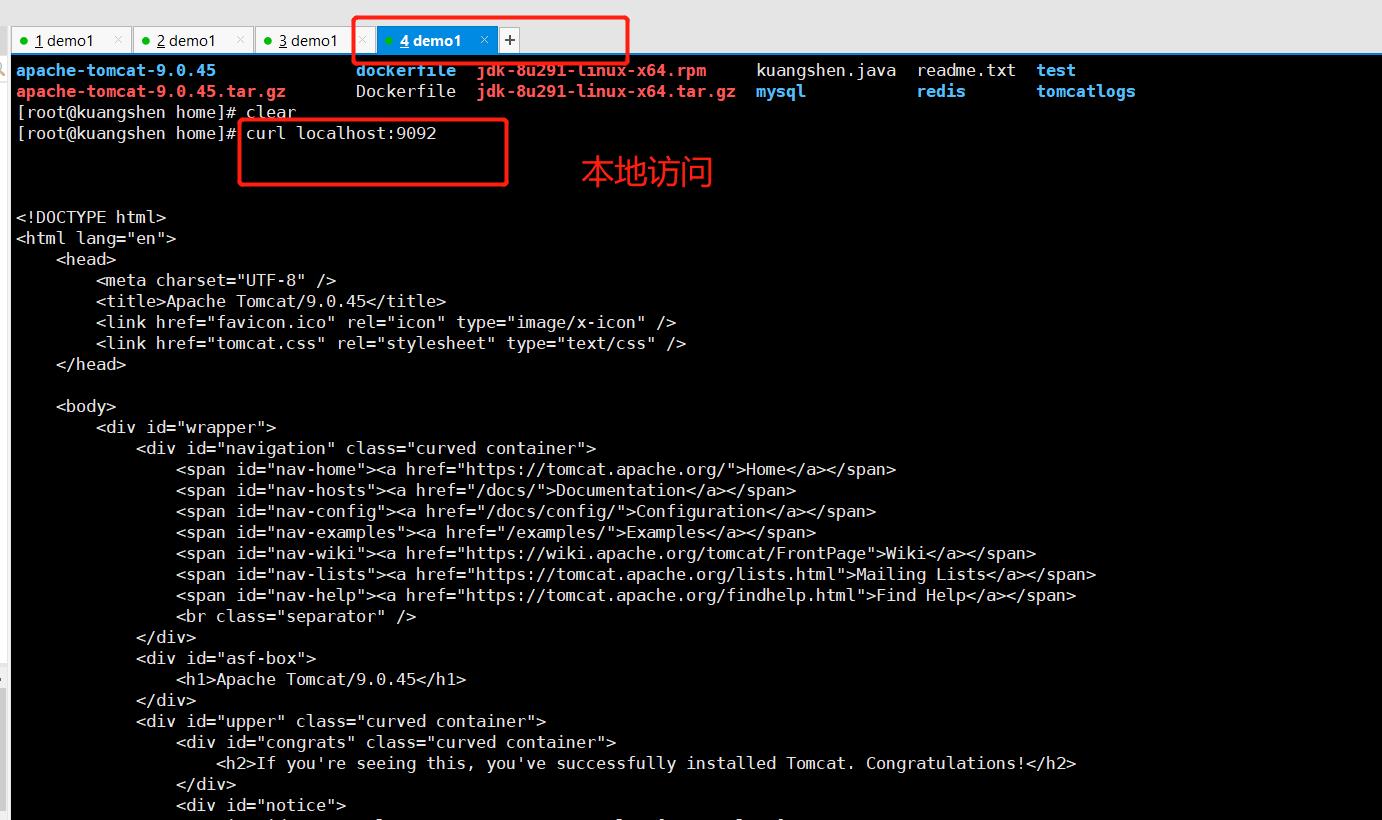Click the nav-wiki Wiki line
The image size is (1382, 820).
[606, 553]
